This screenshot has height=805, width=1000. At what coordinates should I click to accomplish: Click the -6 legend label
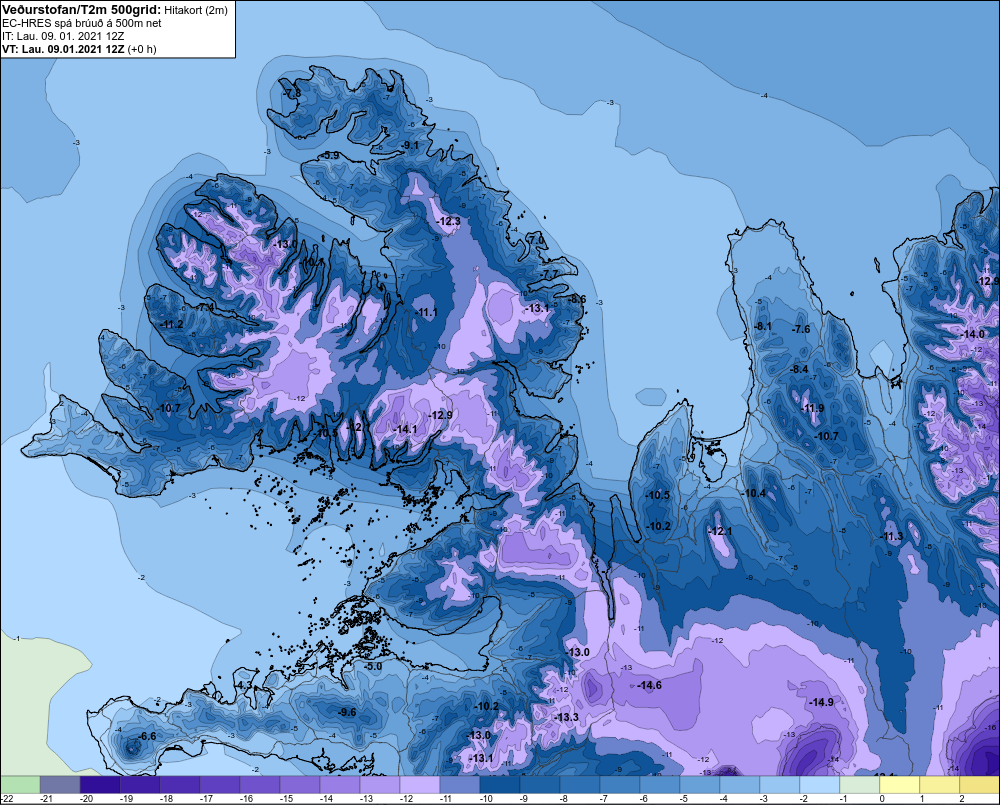(643, 799)
